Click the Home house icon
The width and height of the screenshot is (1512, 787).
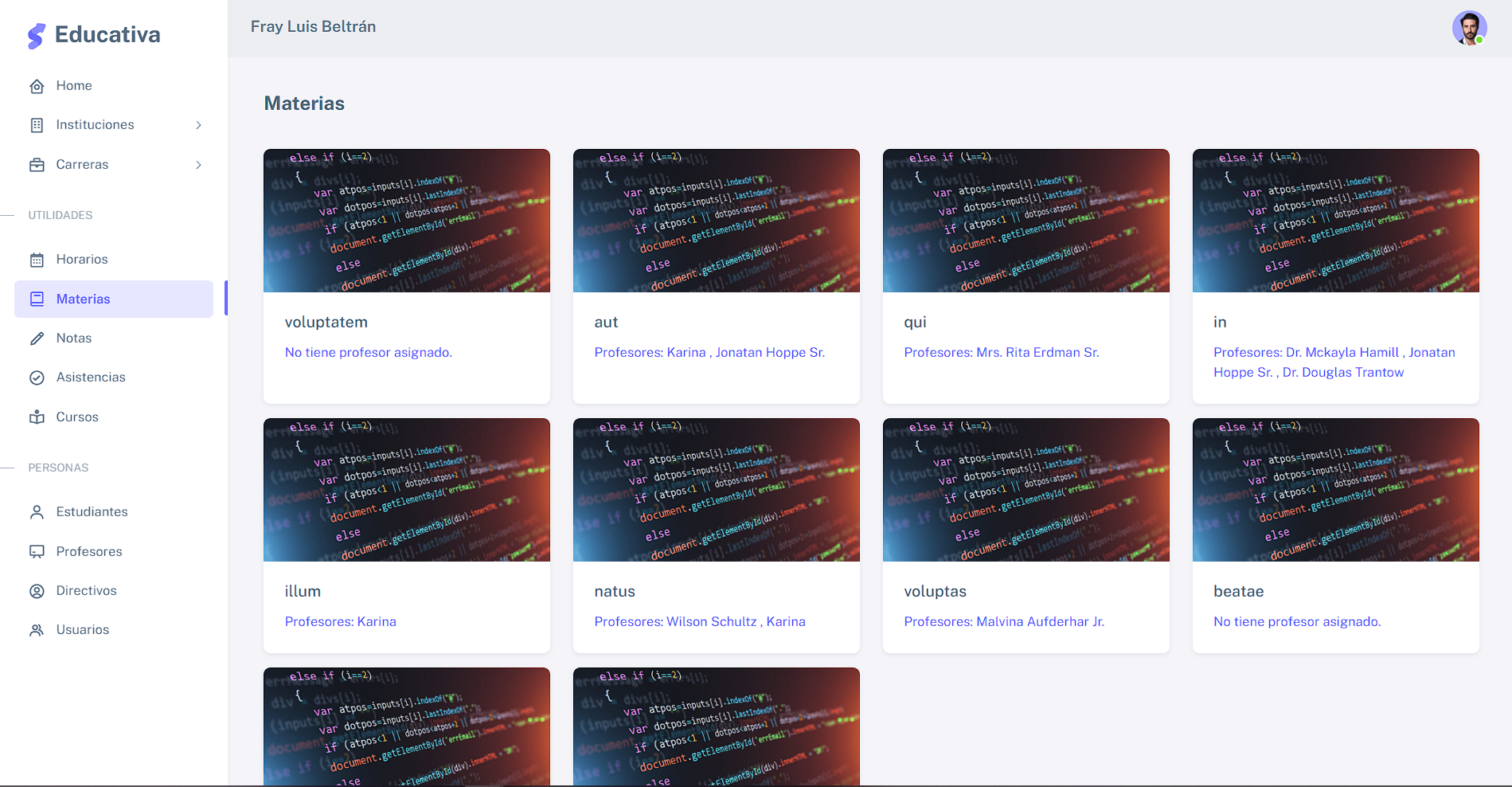pos(37,86)
